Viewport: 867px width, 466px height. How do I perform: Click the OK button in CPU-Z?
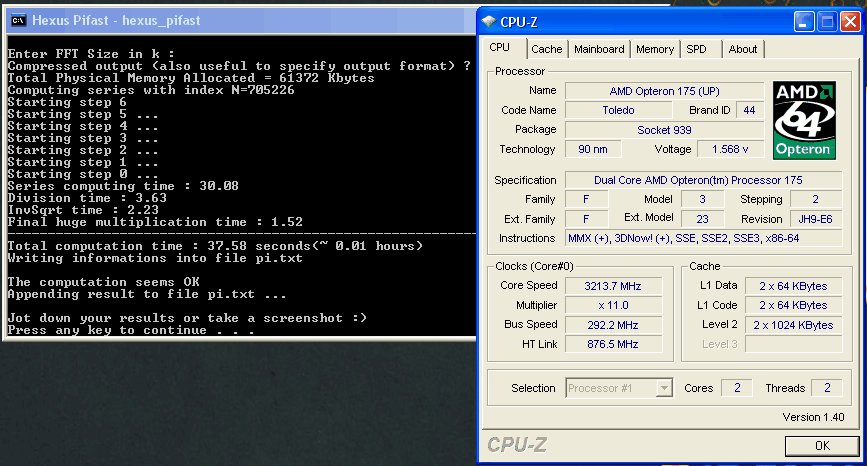point(822,446)
